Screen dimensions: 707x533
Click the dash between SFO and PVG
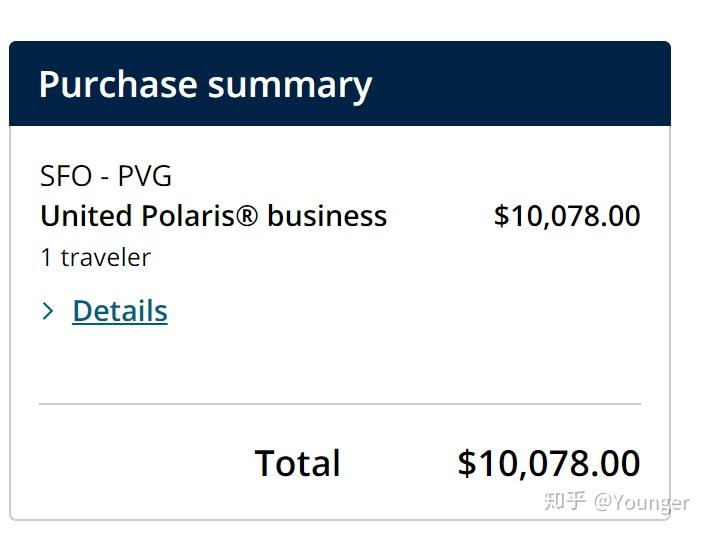point(105,177)
